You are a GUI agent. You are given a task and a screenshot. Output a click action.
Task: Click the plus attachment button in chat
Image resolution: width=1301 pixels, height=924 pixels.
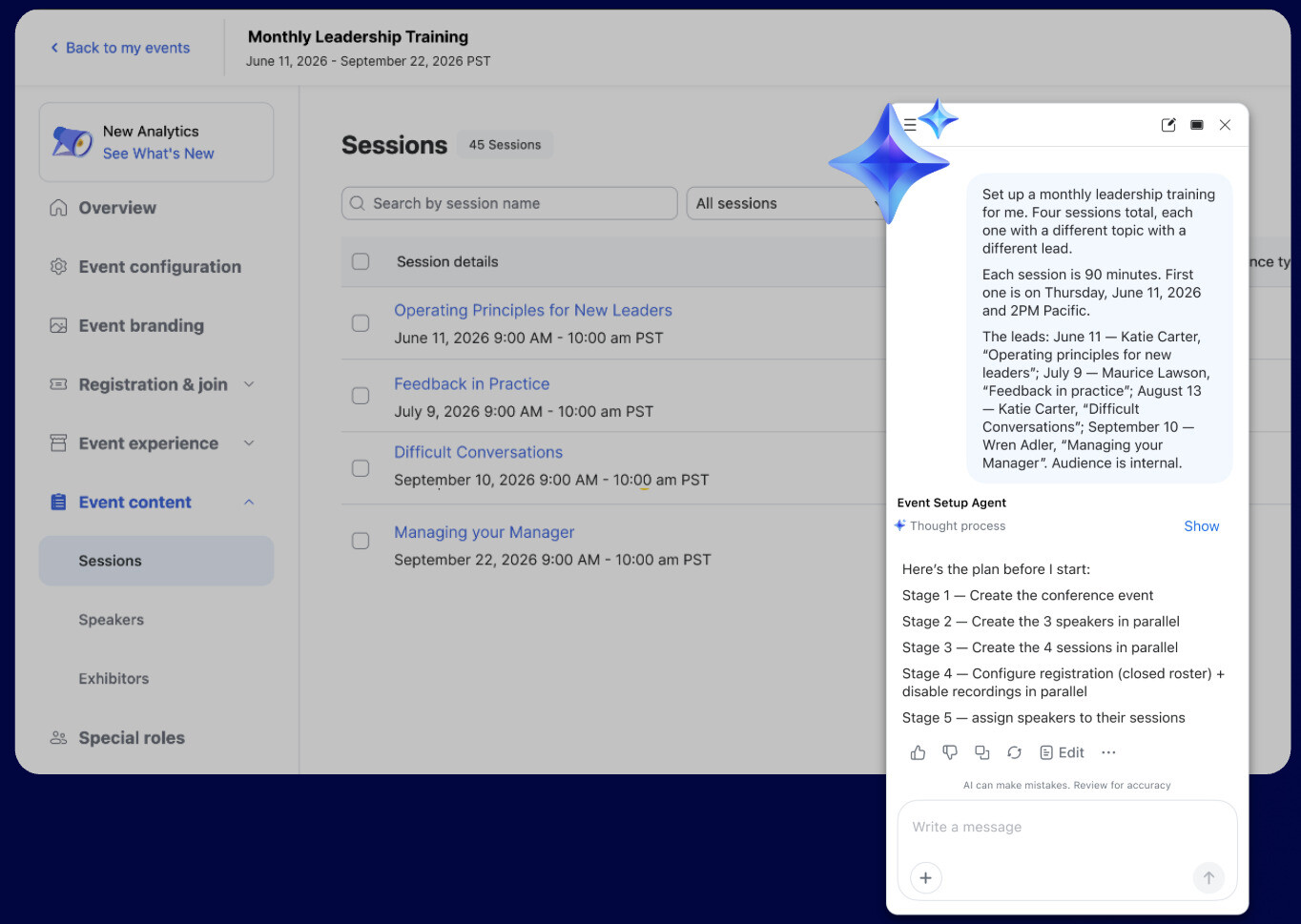pyautogui.click(x=925, y=877)
